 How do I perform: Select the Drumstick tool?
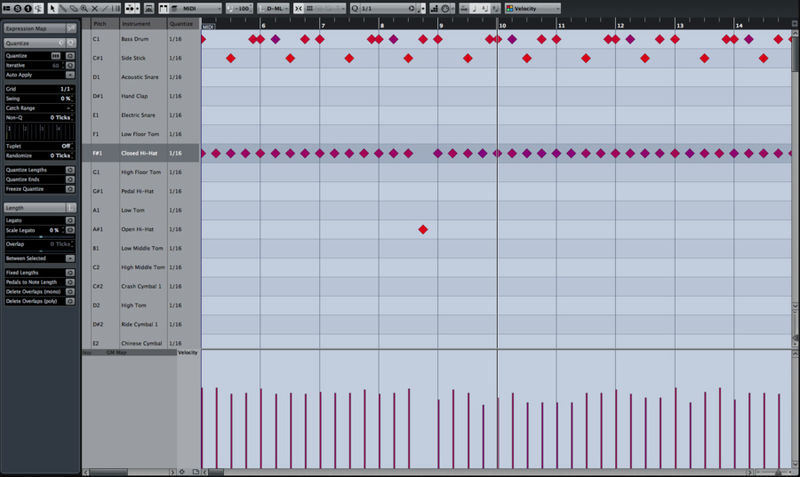click(63, 8)
